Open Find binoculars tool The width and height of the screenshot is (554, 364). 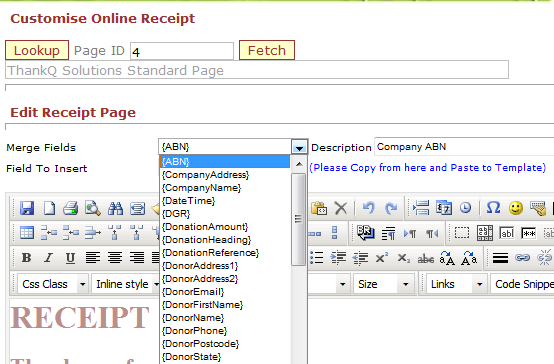(x=115, y=208)
